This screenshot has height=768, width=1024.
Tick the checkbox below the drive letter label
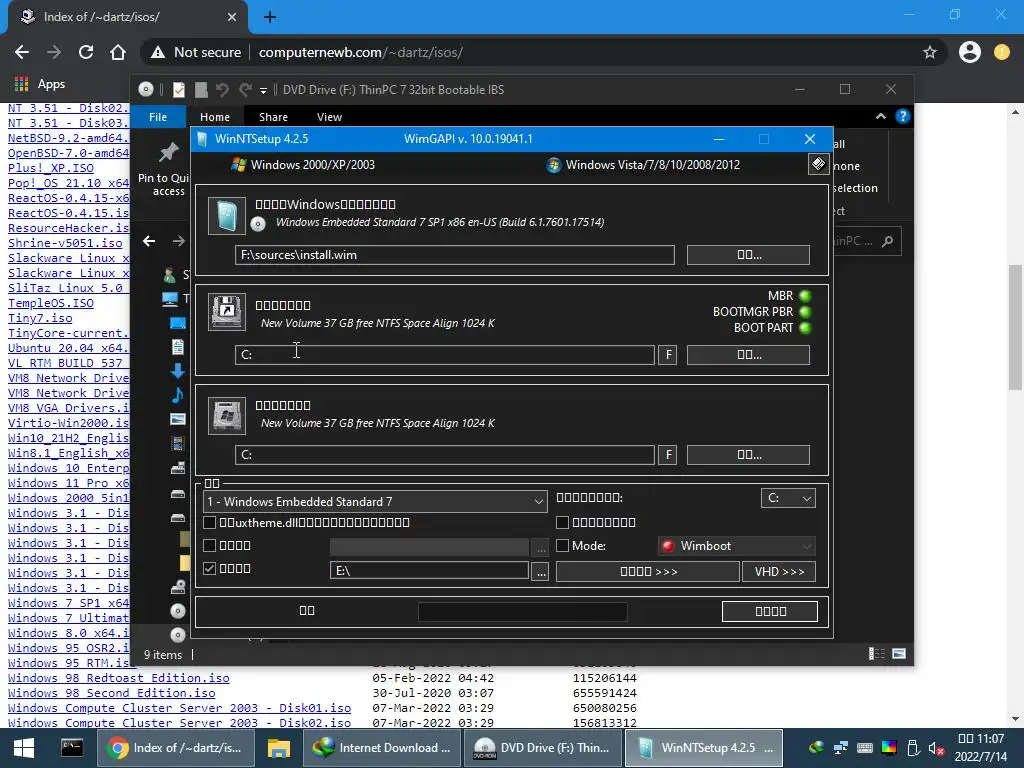click(x=562, y=522)
